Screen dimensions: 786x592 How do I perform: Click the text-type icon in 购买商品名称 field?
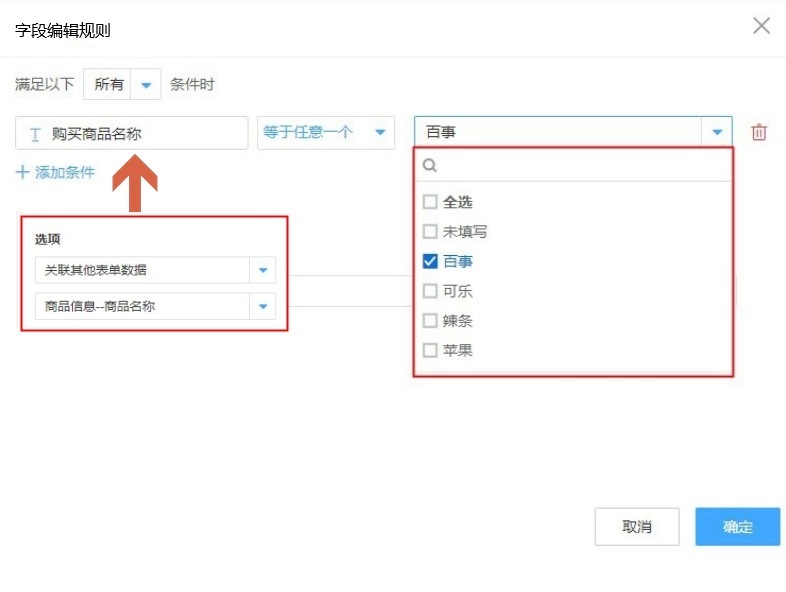(x=36, y=134)
